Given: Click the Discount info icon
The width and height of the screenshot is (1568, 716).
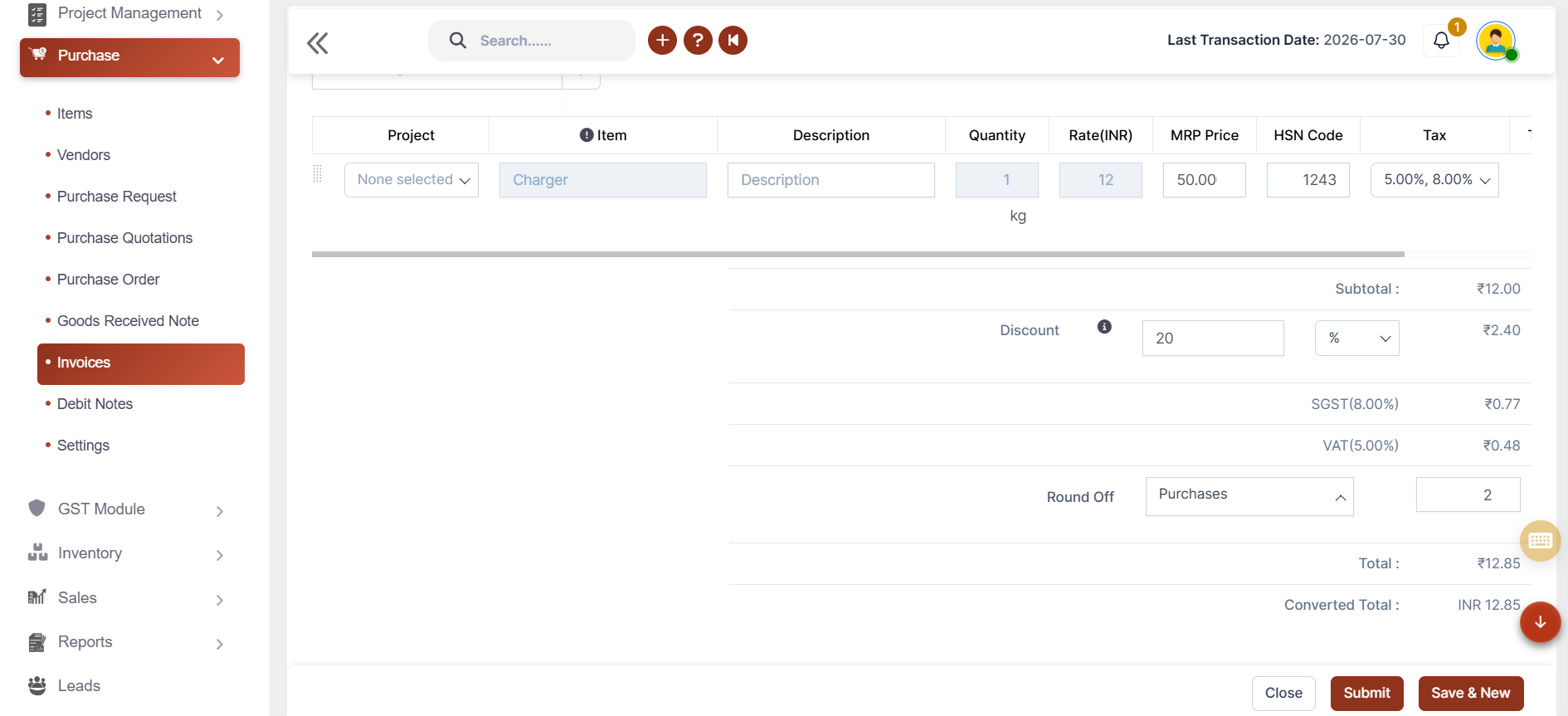Looking at the screenshot, I should pyautogui.click(x=1104, y=327).
